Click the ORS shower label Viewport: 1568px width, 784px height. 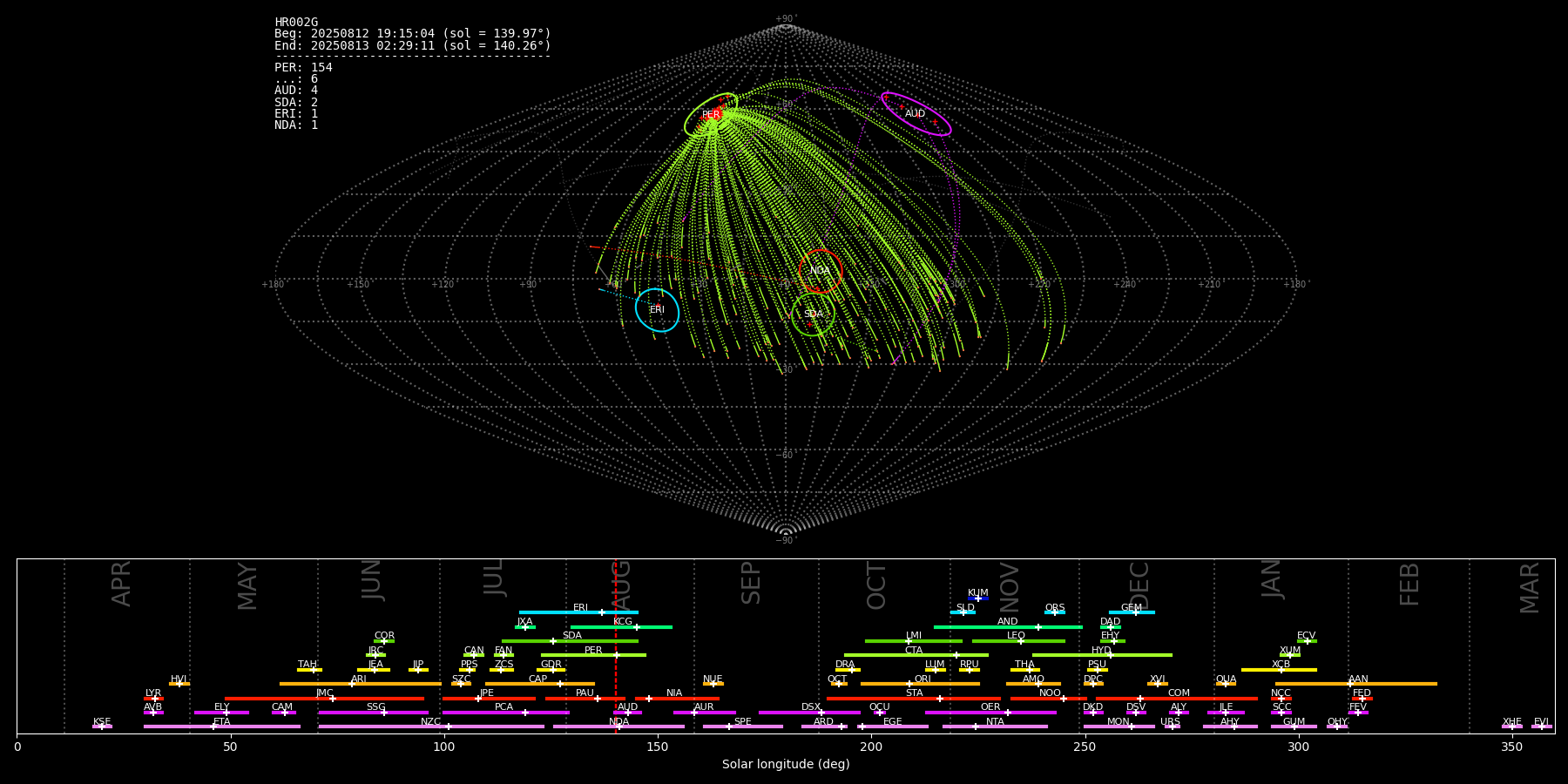coord(1055,608)
